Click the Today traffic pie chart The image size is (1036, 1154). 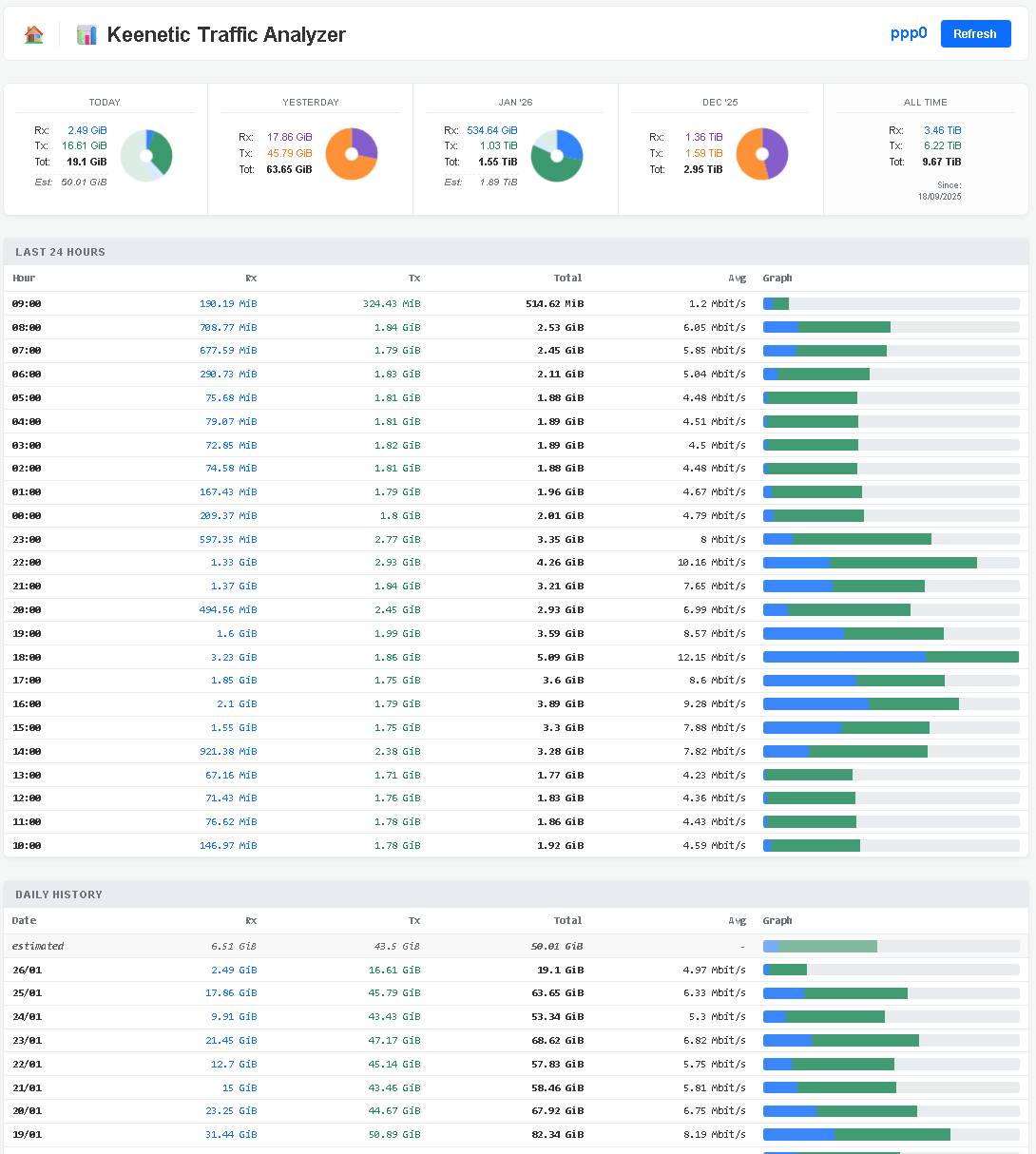tap(146, 155)
